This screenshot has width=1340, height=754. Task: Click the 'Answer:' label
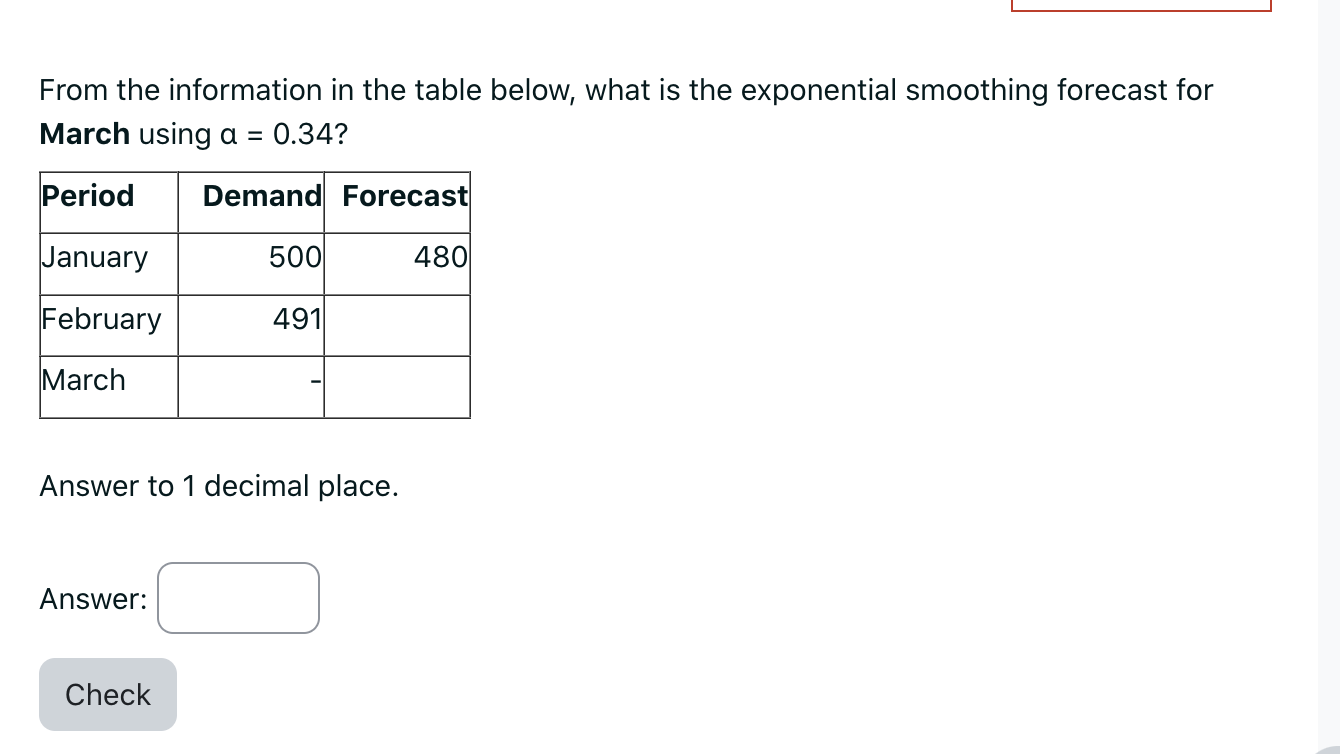coord(93,599)
